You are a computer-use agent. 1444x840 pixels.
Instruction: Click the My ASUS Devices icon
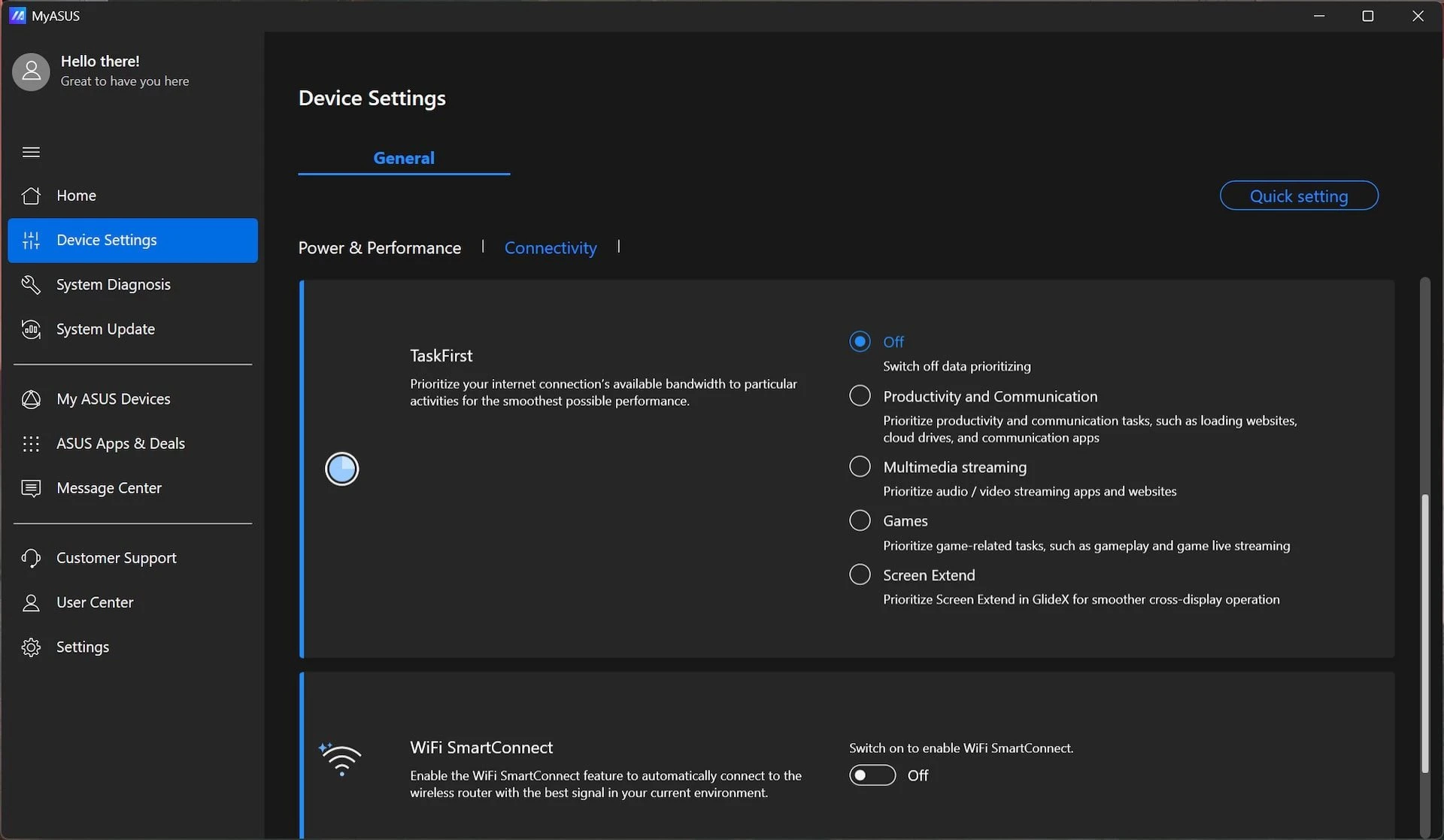(x=31, y=399)
